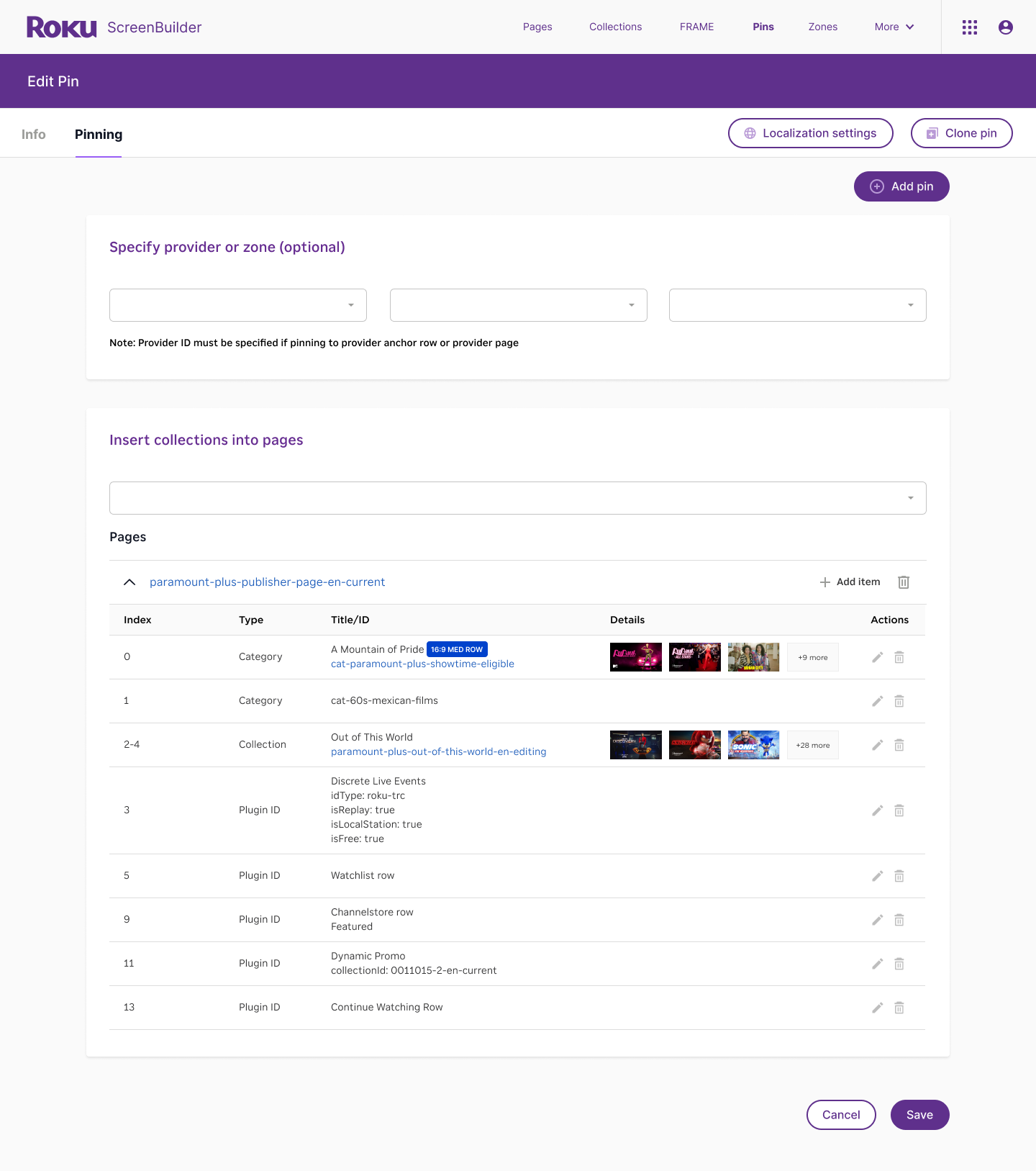Viewport: 1036px width, 1171px height.
Task: Click Add item for the page
Action: (850, 582)
